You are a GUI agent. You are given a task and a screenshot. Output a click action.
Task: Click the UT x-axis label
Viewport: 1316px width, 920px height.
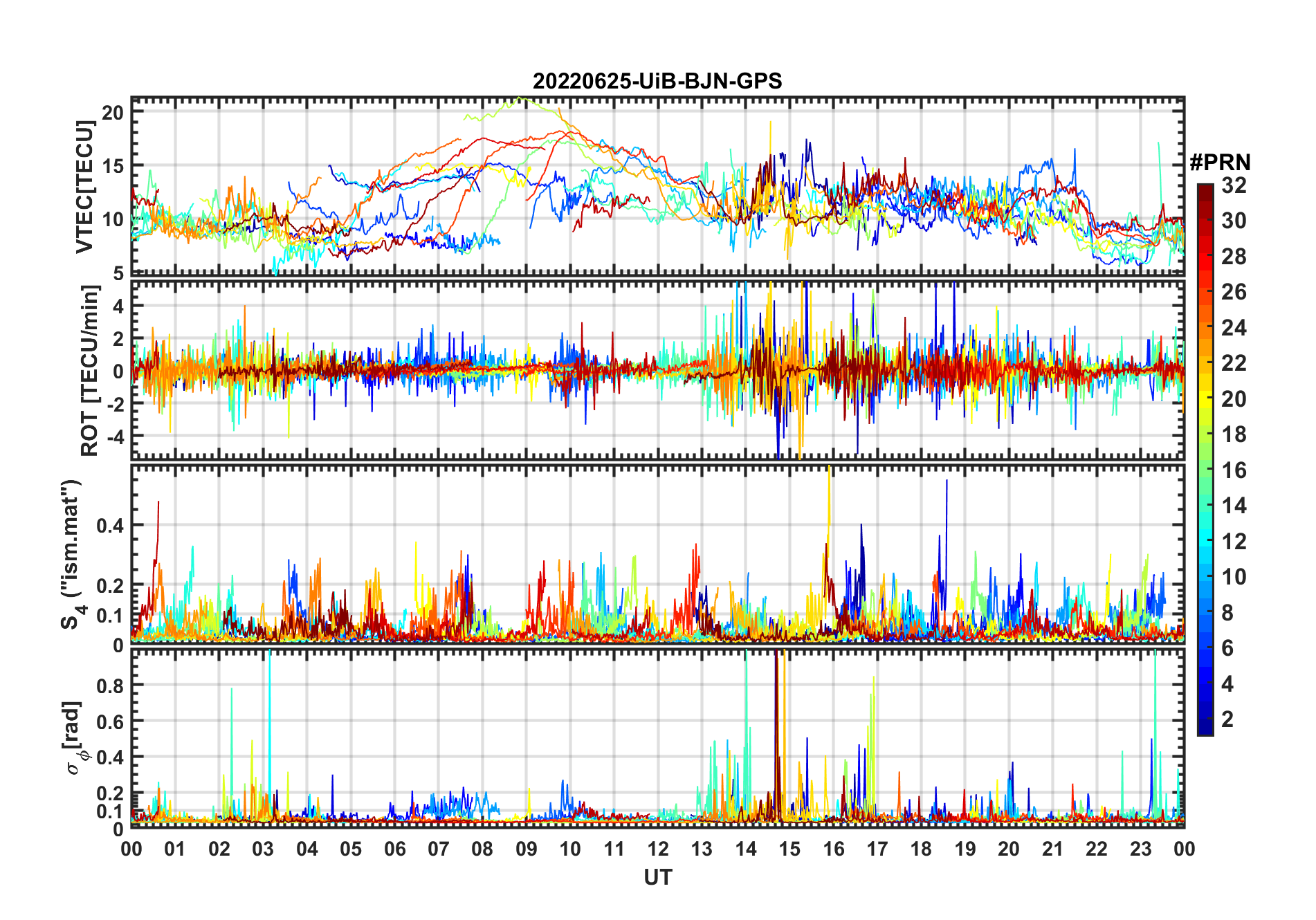658,877
